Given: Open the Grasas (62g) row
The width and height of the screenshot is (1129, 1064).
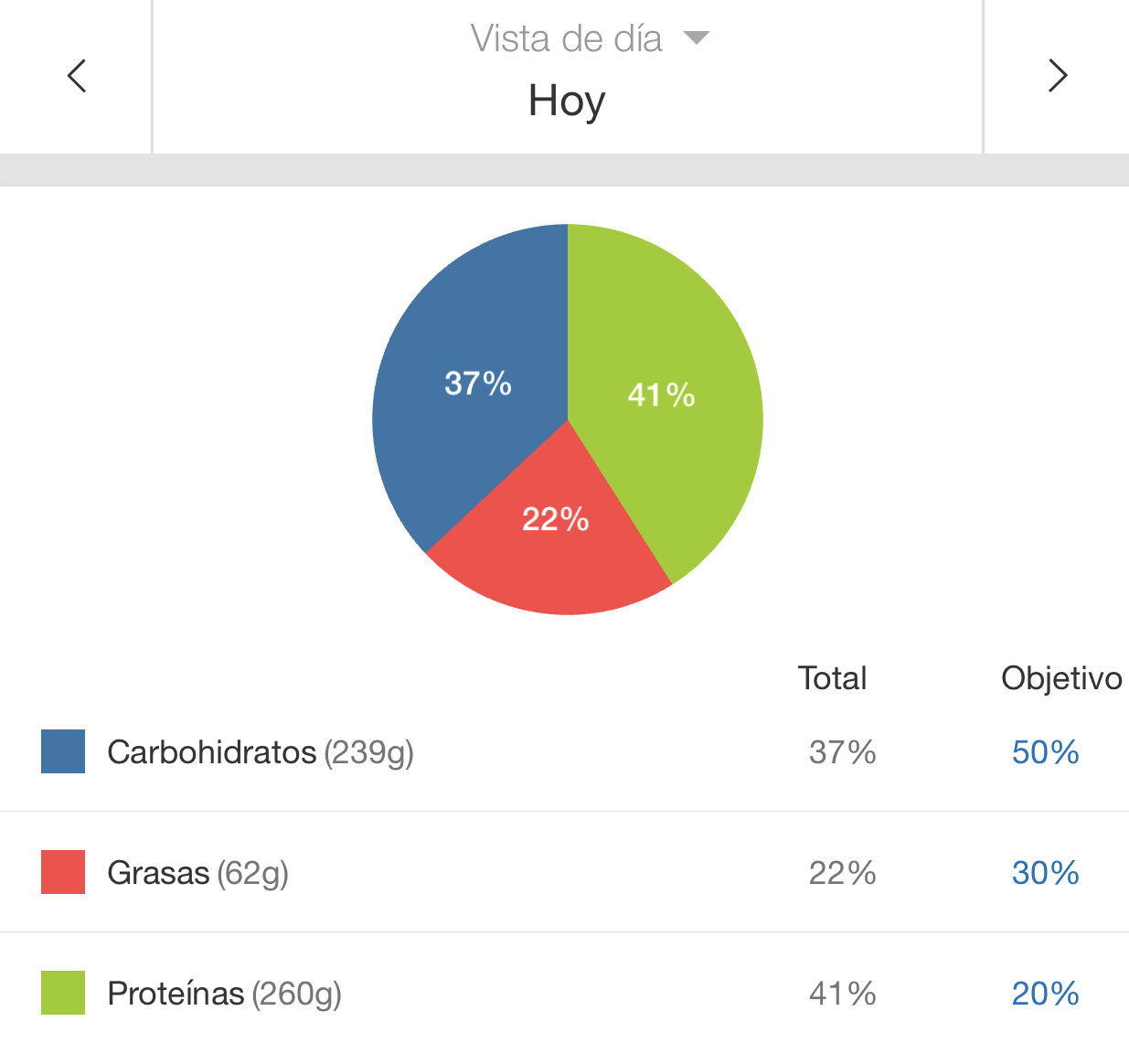Looking at the screenshot, I should [564, 872].
